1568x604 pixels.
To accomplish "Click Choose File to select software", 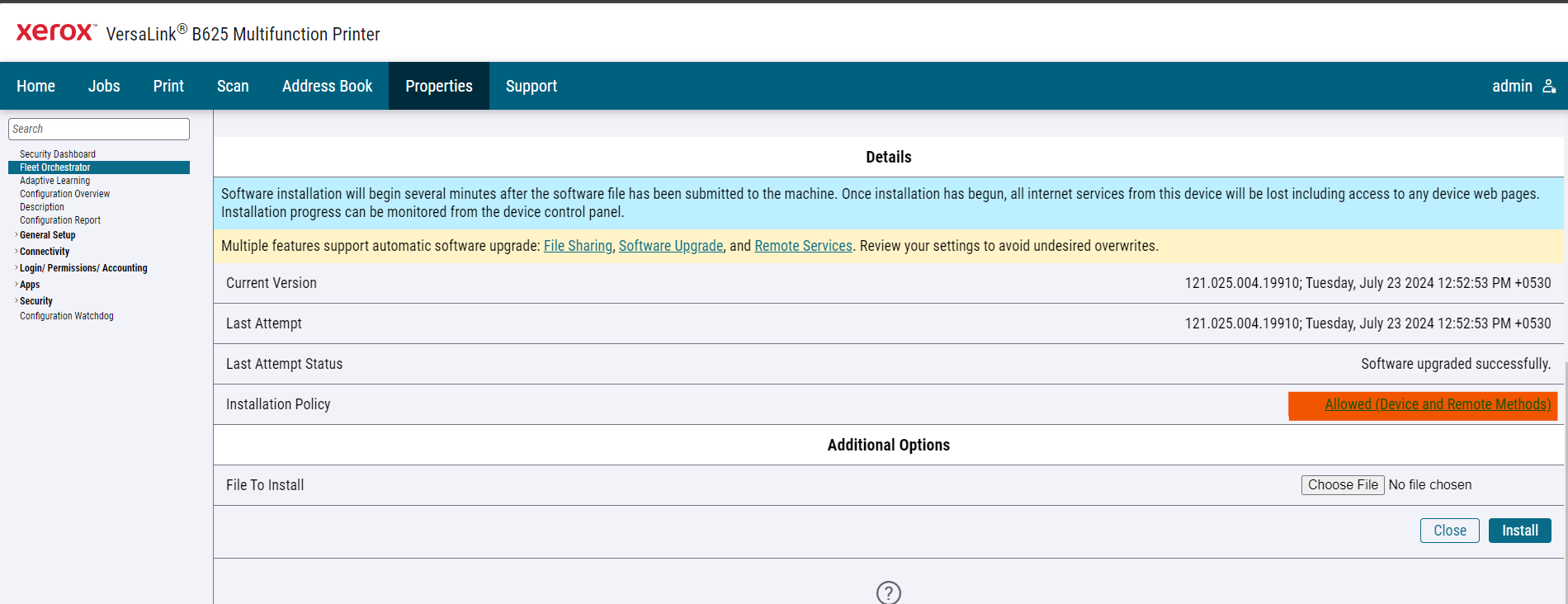I will (x=1343, y=485).
